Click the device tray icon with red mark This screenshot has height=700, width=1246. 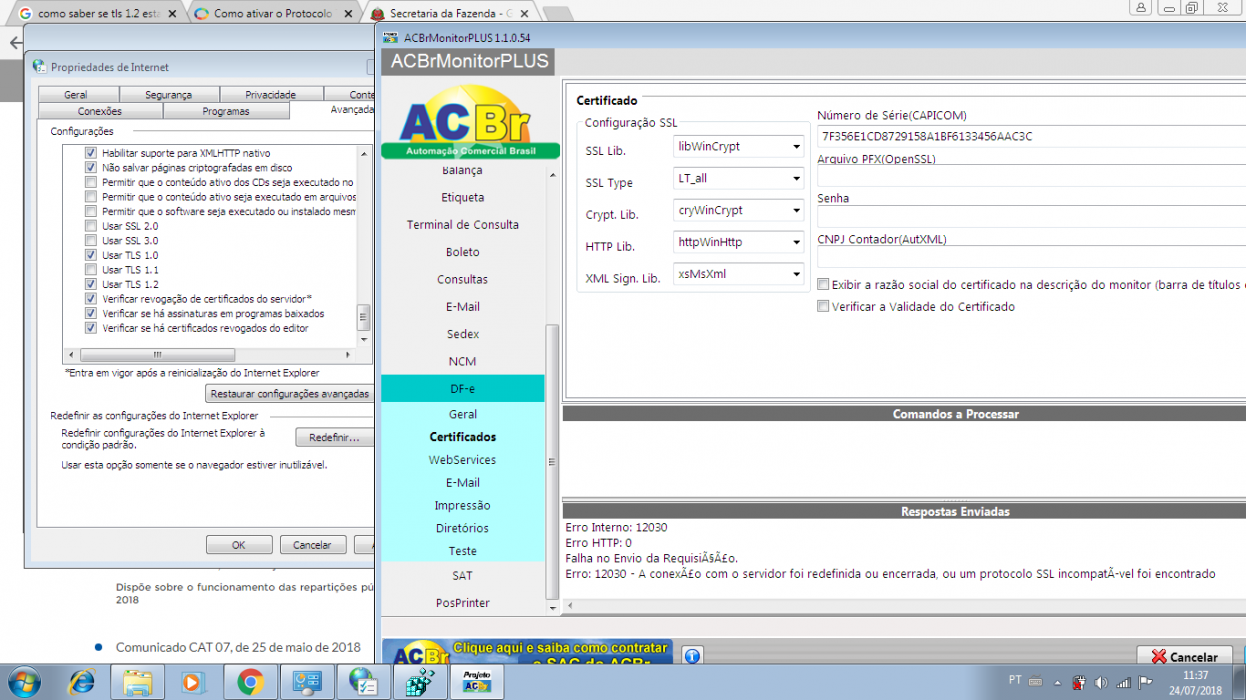click(1079, 683)
